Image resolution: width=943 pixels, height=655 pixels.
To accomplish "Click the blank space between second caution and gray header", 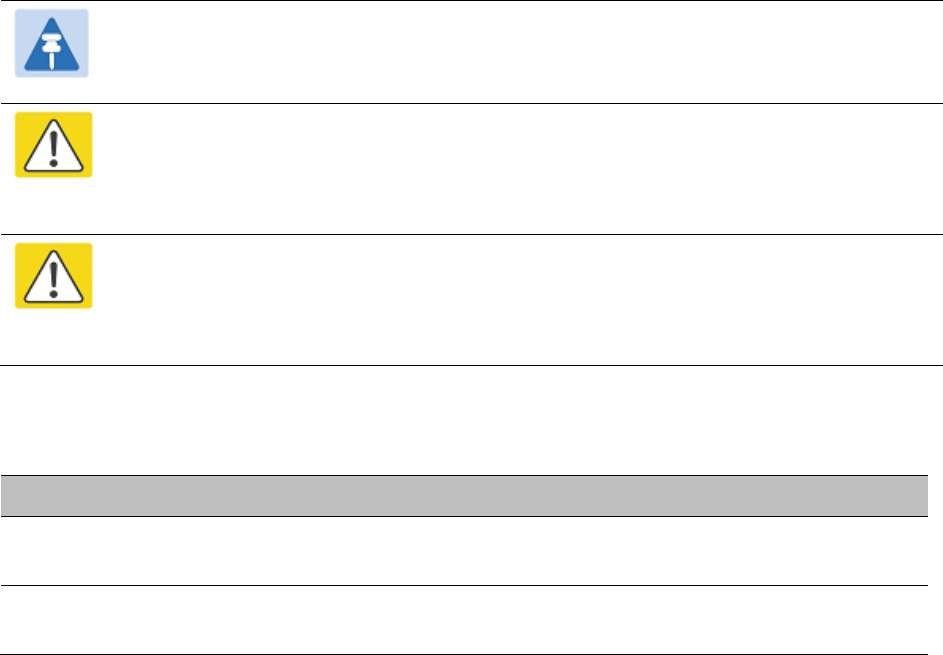I will tap(472, 420).
